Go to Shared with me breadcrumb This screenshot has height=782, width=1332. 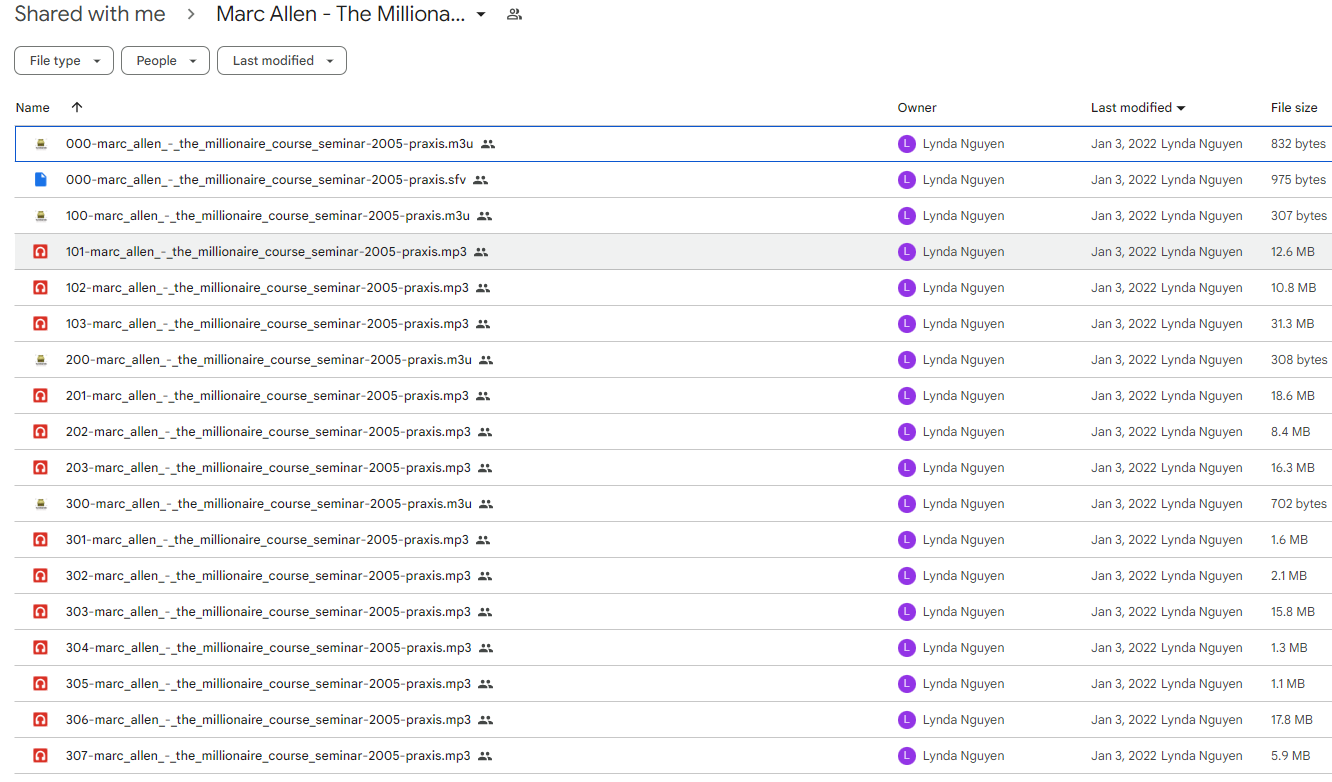[x=90, y=15]
